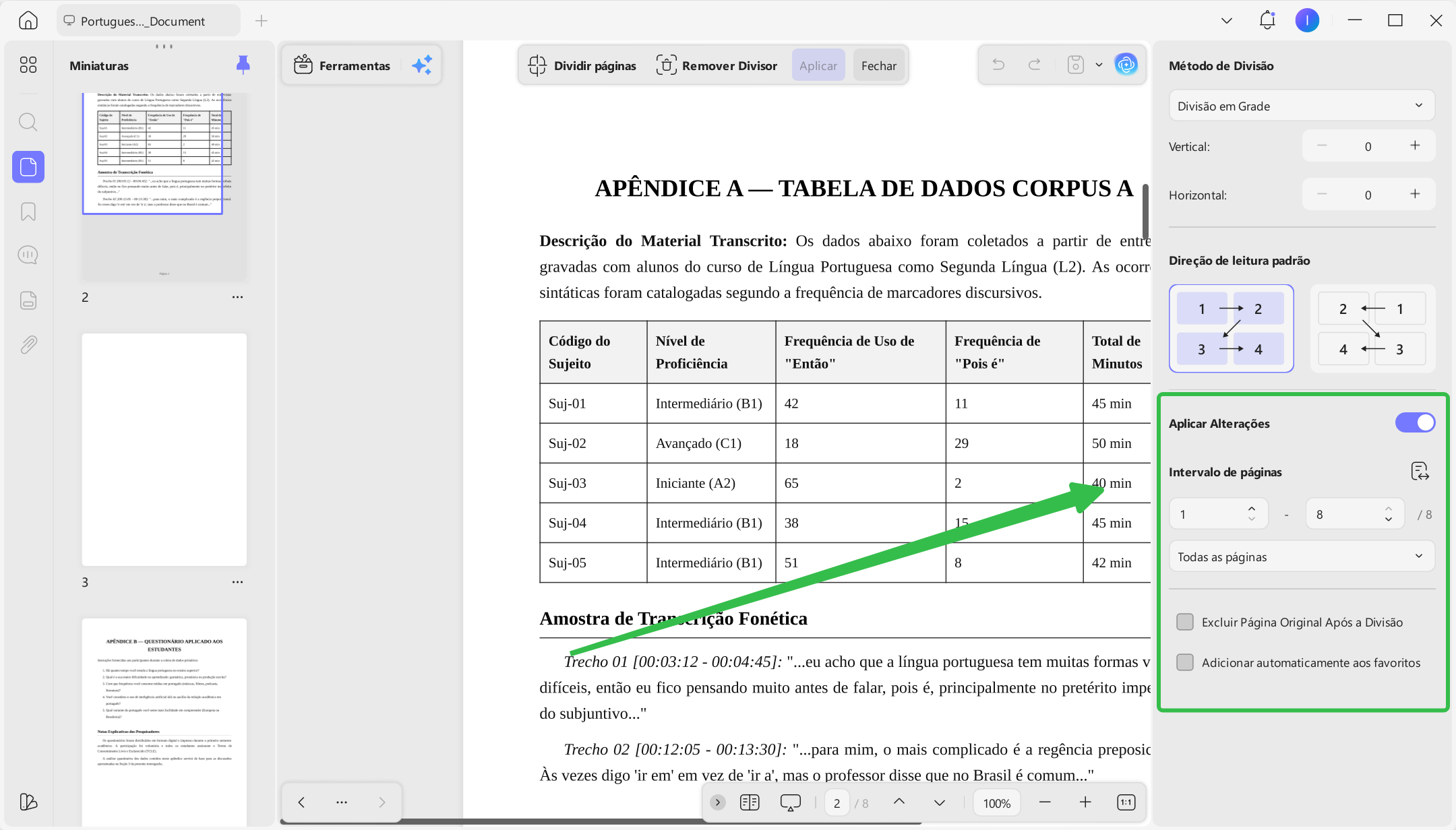This screenshot has width=1456, height=830.
Task: Increase Horizontal divisions with plus
Action: [1415, 194]
